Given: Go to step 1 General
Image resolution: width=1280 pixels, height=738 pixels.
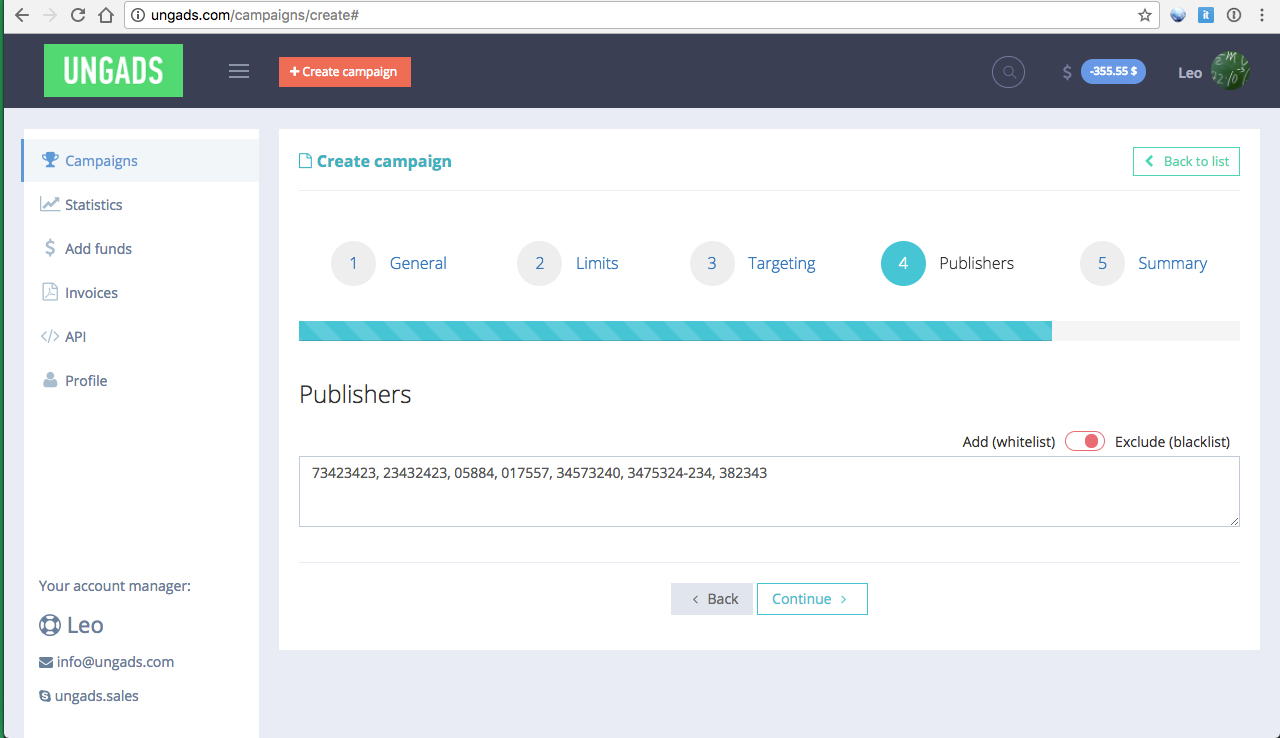Looking at the screenshot, I should tap(389, 263).
